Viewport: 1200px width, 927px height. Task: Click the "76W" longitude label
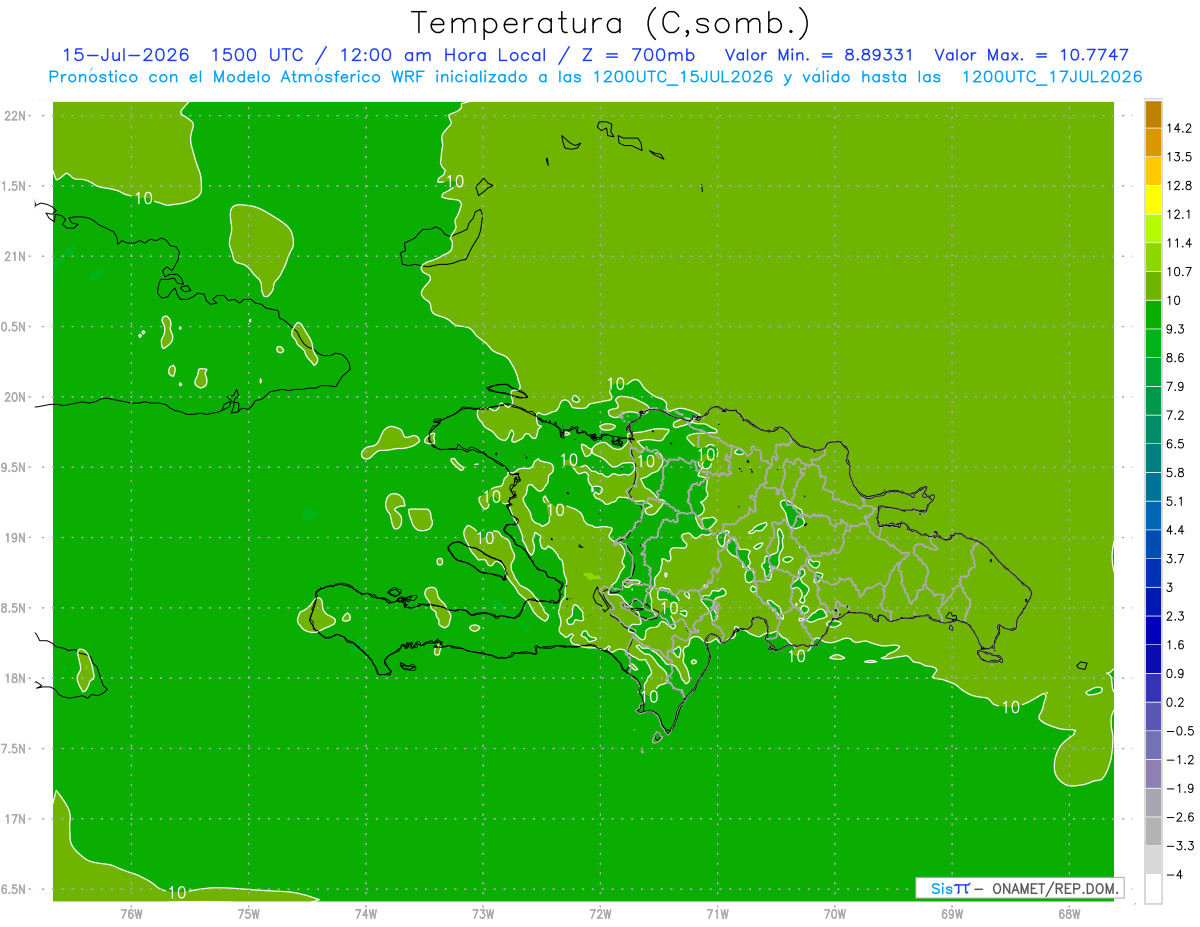click(x=131, y=914)
